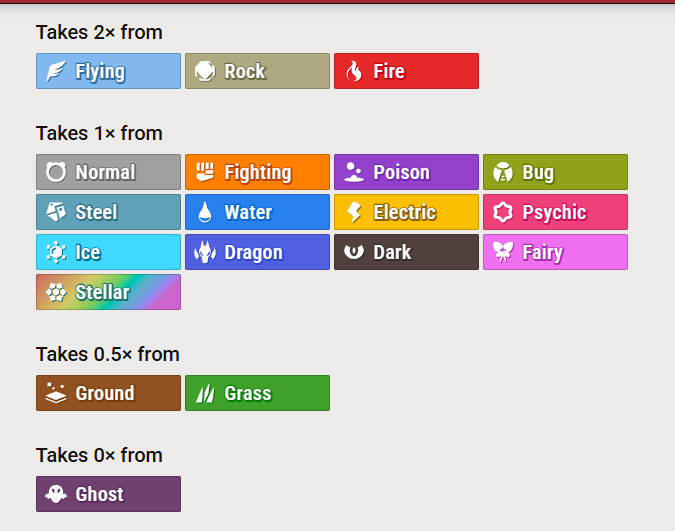Click the Ice type snowflake icon
Image resolution: width=675 pixels, height=531 pixels.
pyautogui.click(x=56, y=252)
